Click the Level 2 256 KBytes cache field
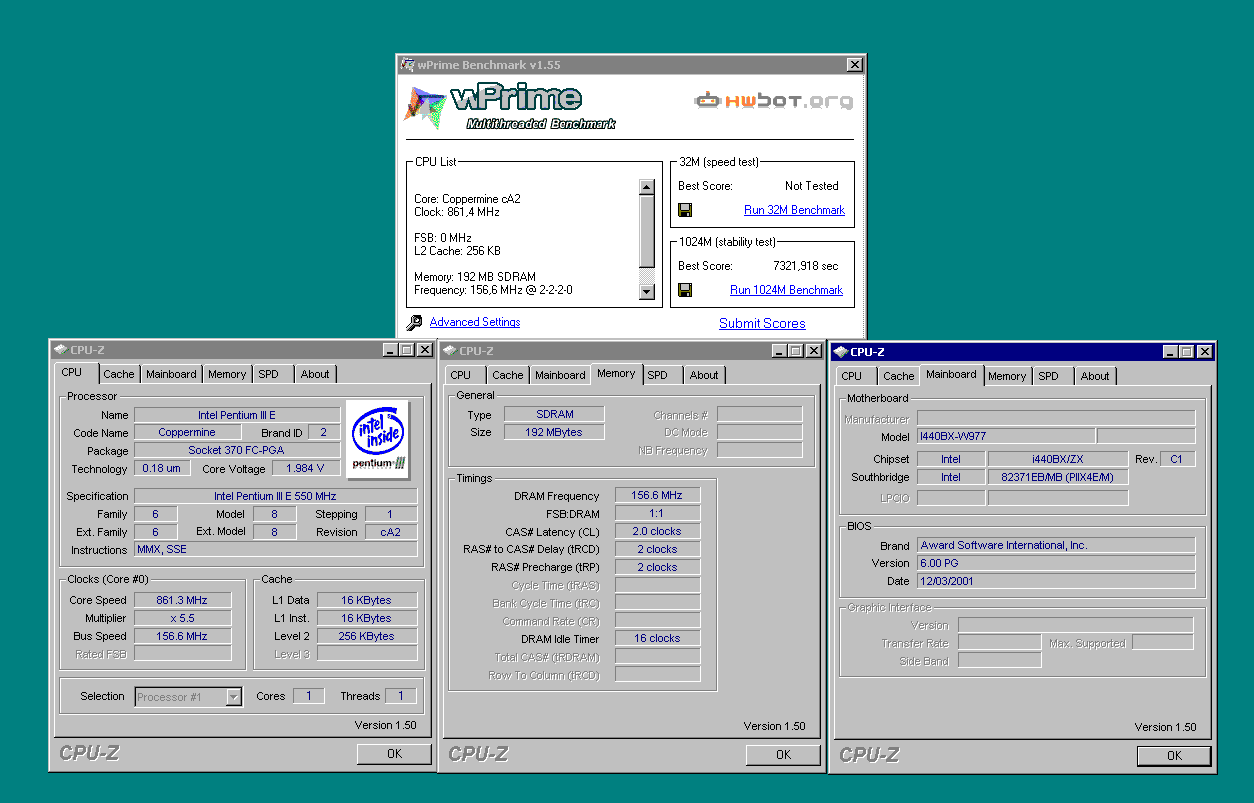Viewport: 1254px width, 803px height. [367, 636]
